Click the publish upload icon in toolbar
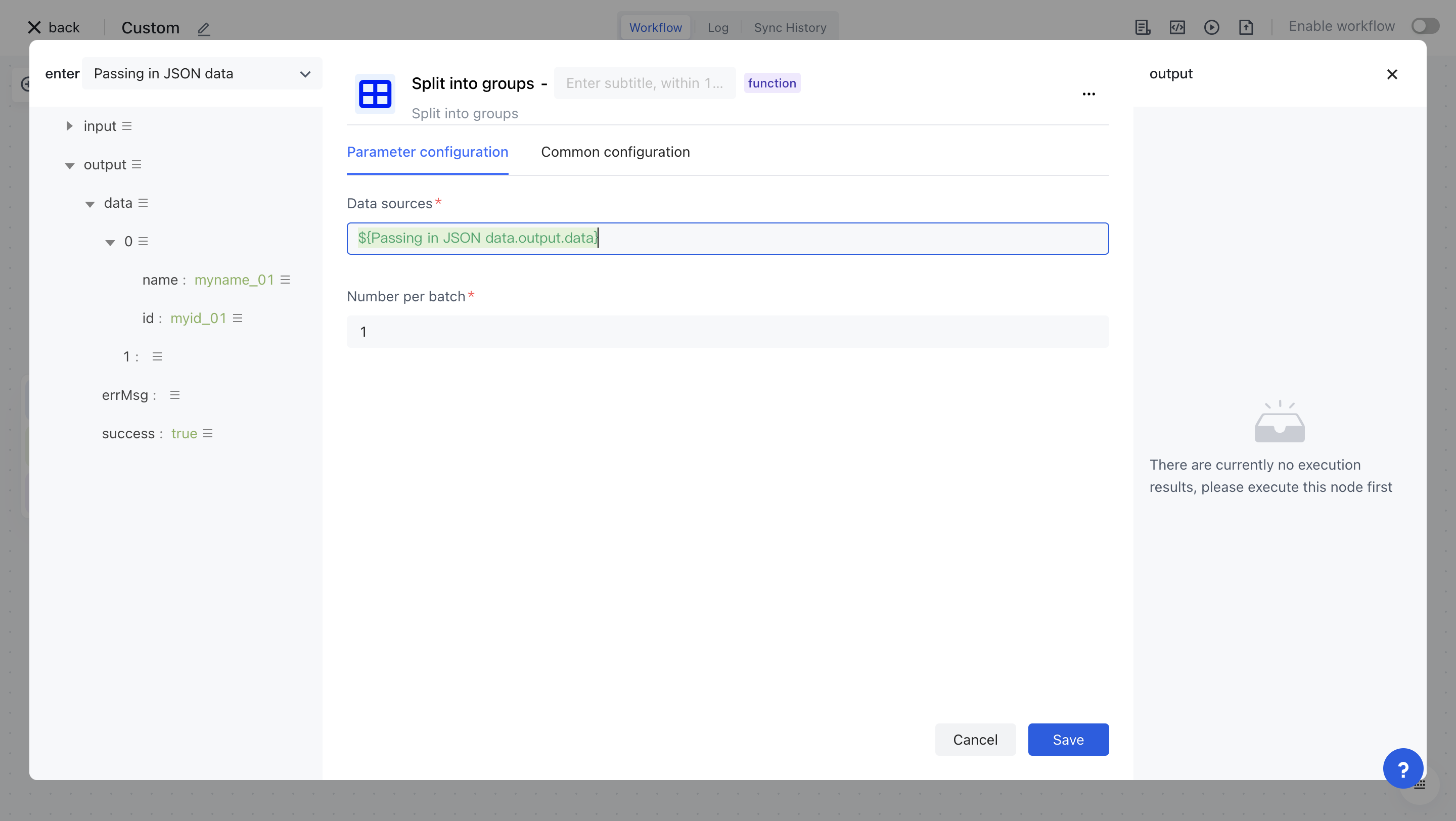Image resolution: width=1456 pixels, height=821 pixels. (1246, 27)
